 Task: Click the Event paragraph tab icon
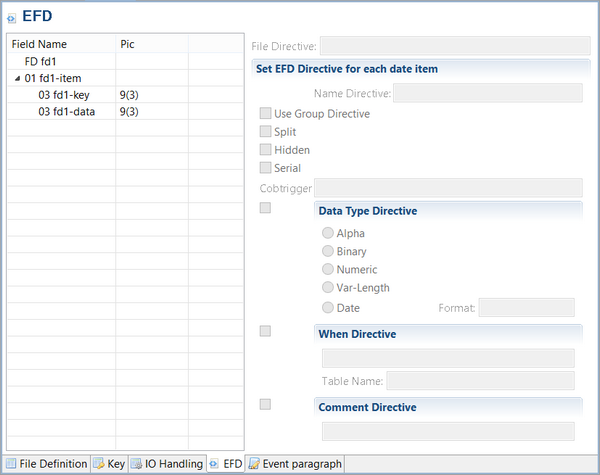coord(254,464)
